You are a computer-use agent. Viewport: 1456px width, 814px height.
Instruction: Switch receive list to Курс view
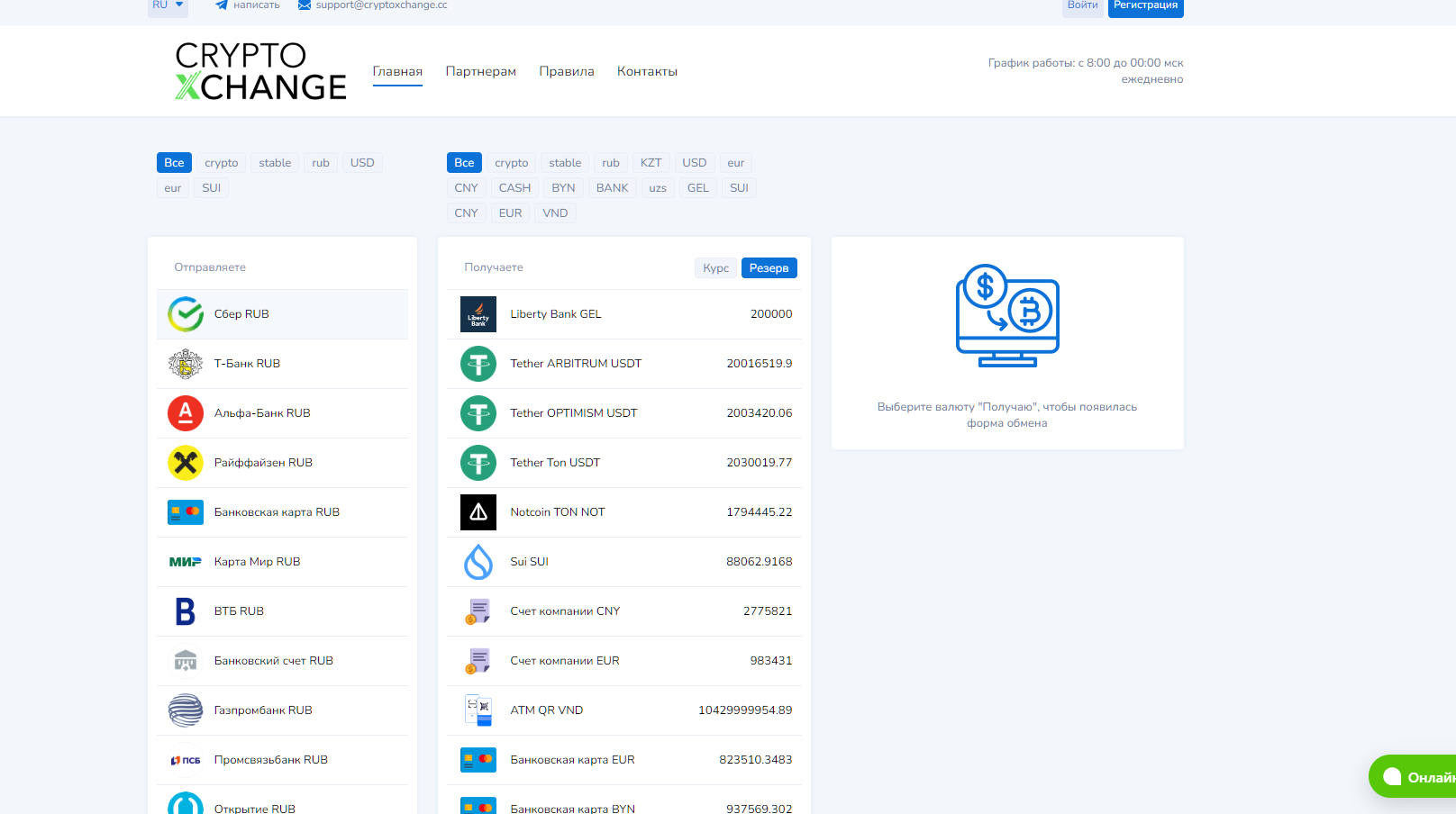coord(716,268)
